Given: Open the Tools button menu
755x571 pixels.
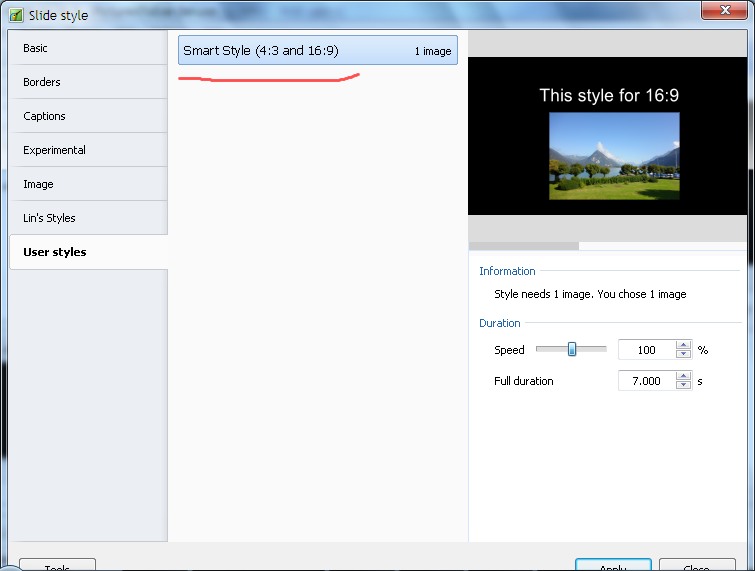Looking at the screenshot, I should click(x=57, y=565).
